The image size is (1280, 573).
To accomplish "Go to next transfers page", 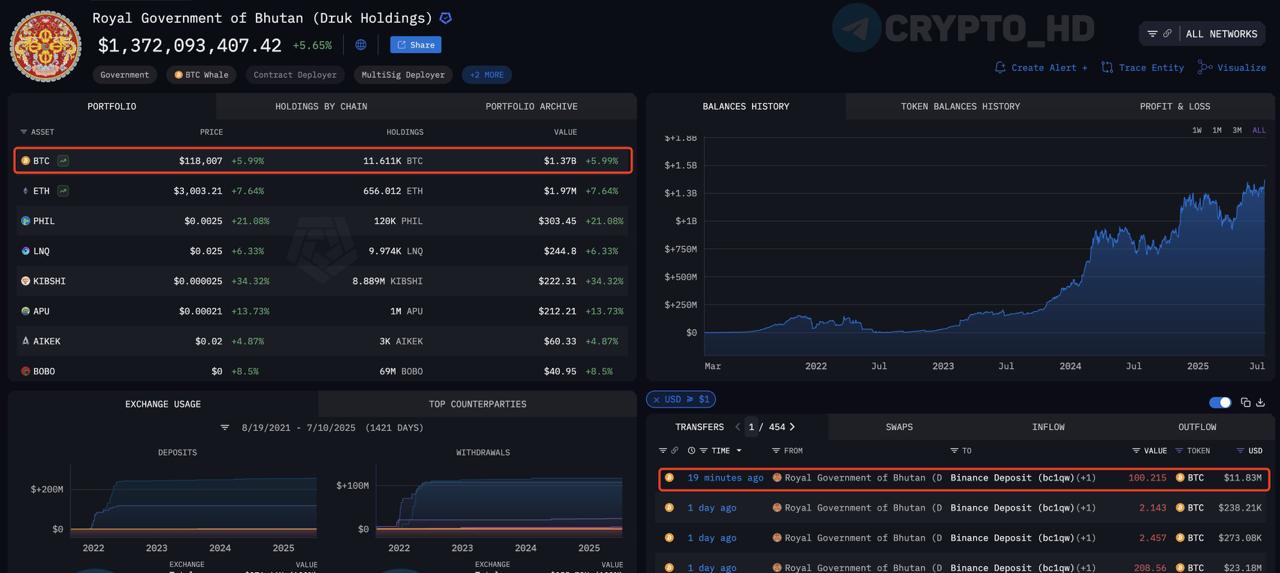I will pos(792,427).
